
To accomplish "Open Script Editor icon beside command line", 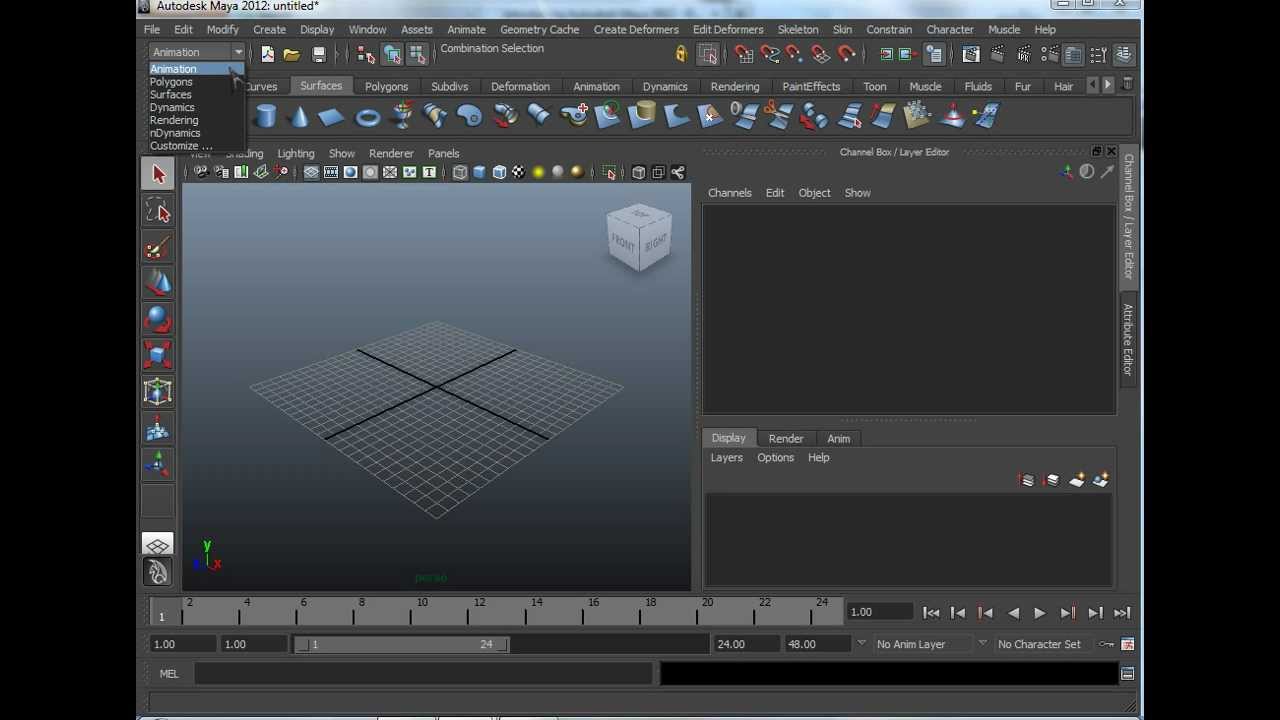I will 1127,674.
